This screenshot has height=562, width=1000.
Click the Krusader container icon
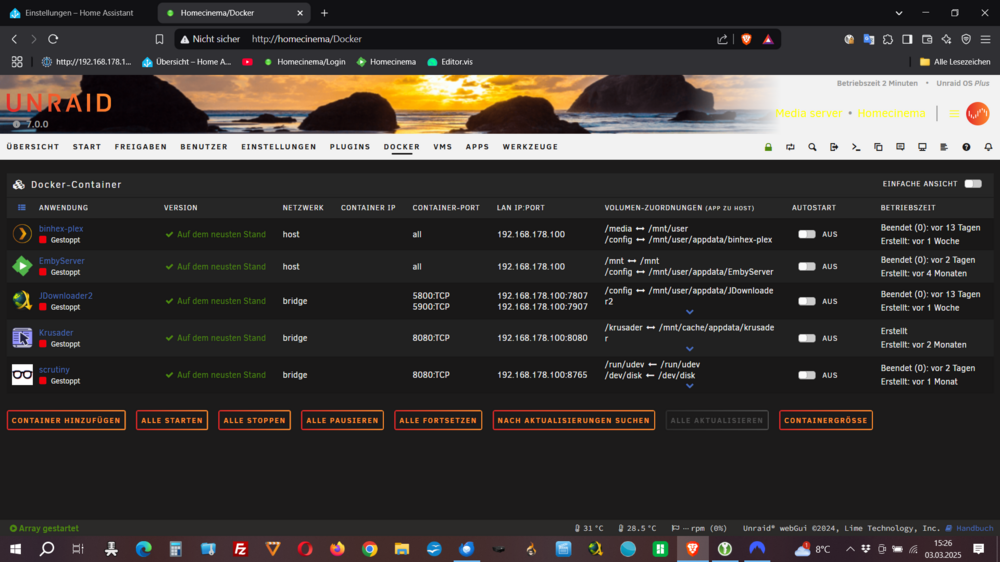[22, 337]
